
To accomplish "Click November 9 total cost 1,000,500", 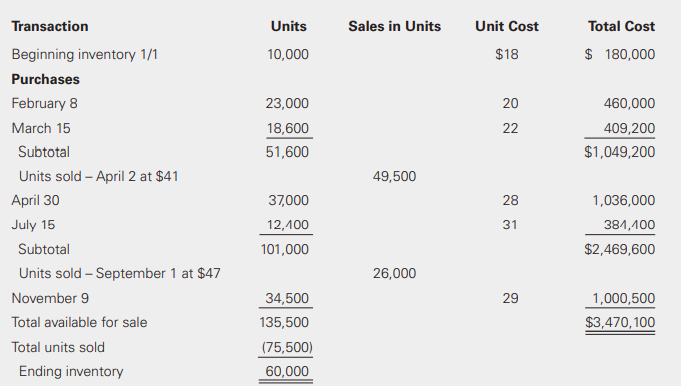I will (624, 298).
